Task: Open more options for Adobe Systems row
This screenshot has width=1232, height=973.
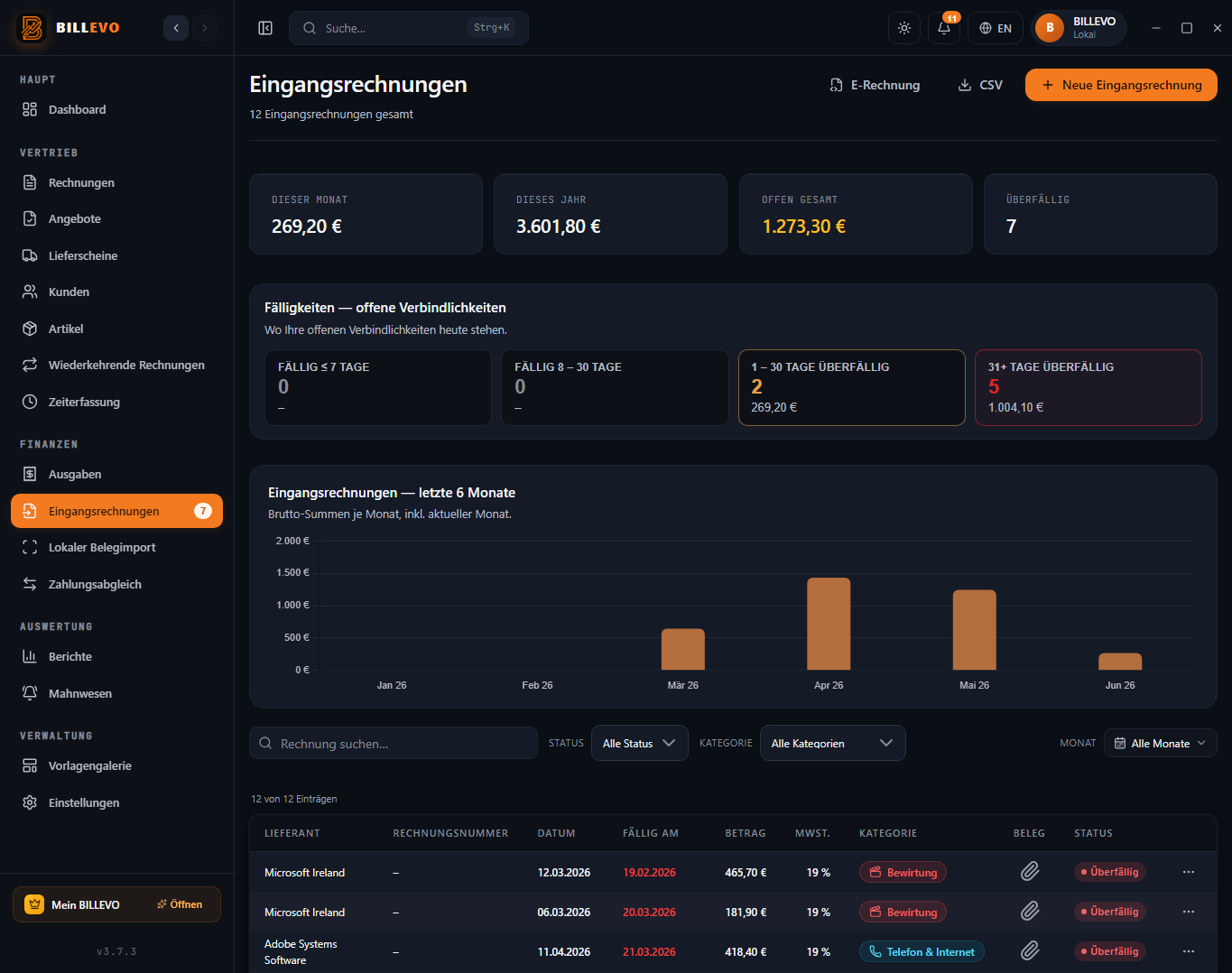Action: coord(1189,951)
